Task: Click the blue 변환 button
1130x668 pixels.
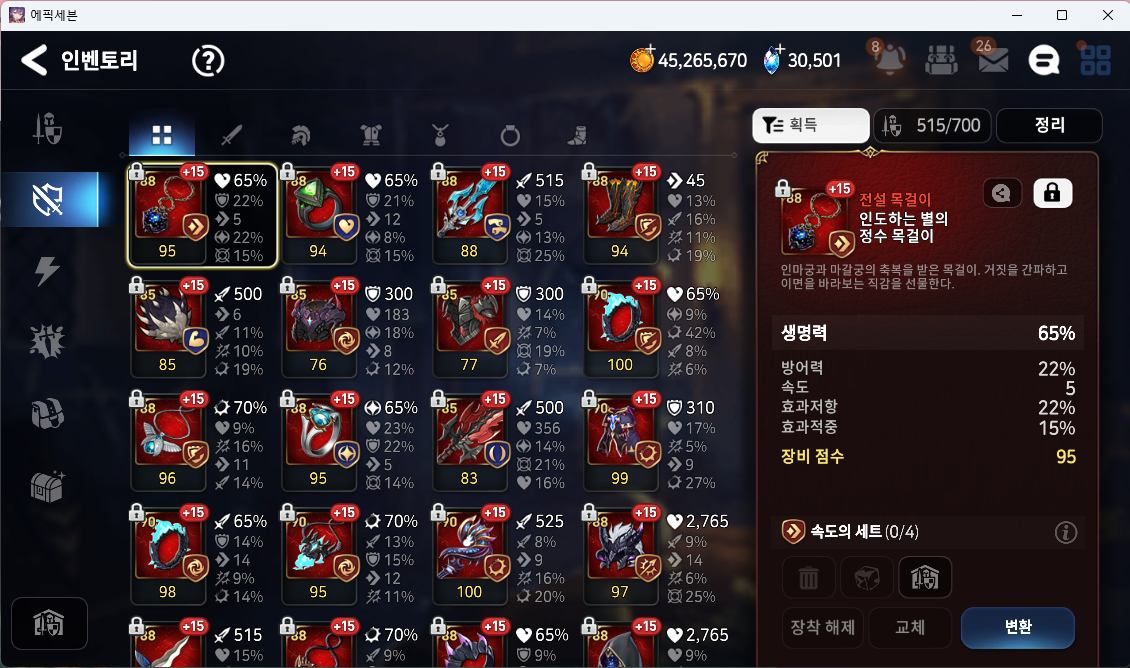Action: point(1018,627)
